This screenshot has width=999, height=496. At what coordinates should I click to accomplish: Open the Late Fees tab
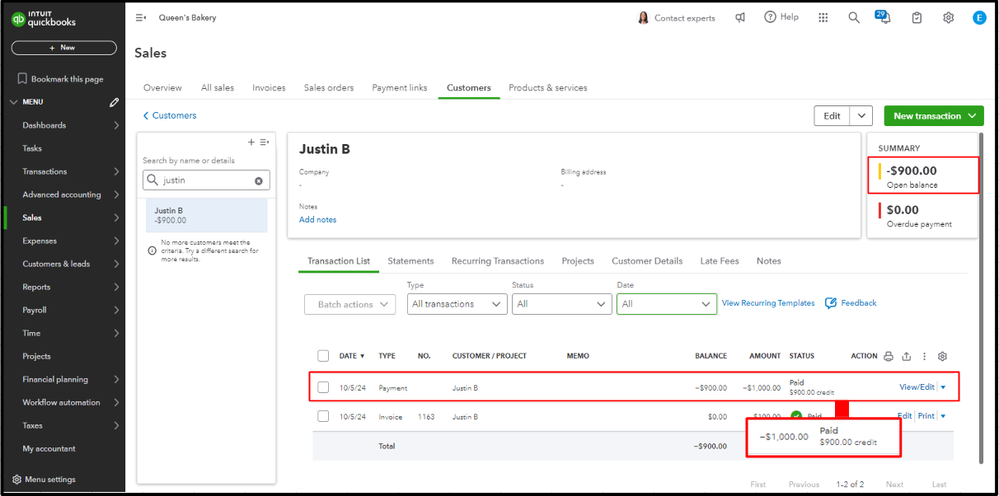[x=719, y=261]
